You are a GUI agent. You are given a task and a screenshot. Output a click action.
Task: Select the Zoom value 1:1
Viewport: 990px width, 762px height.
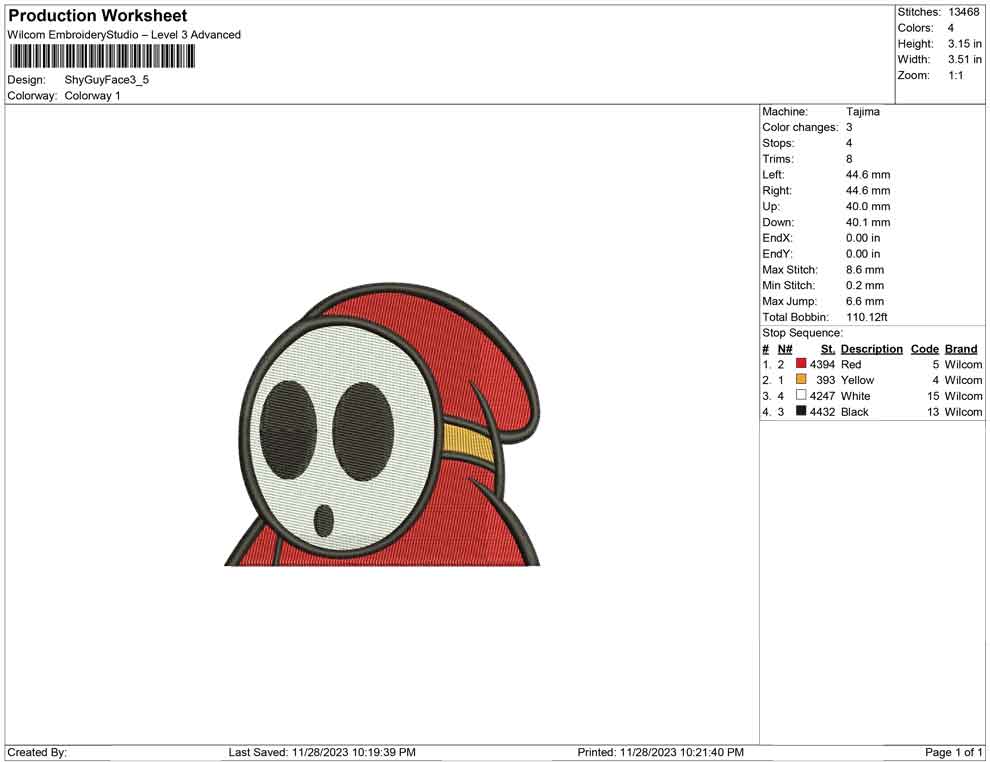tap(955, 76)
